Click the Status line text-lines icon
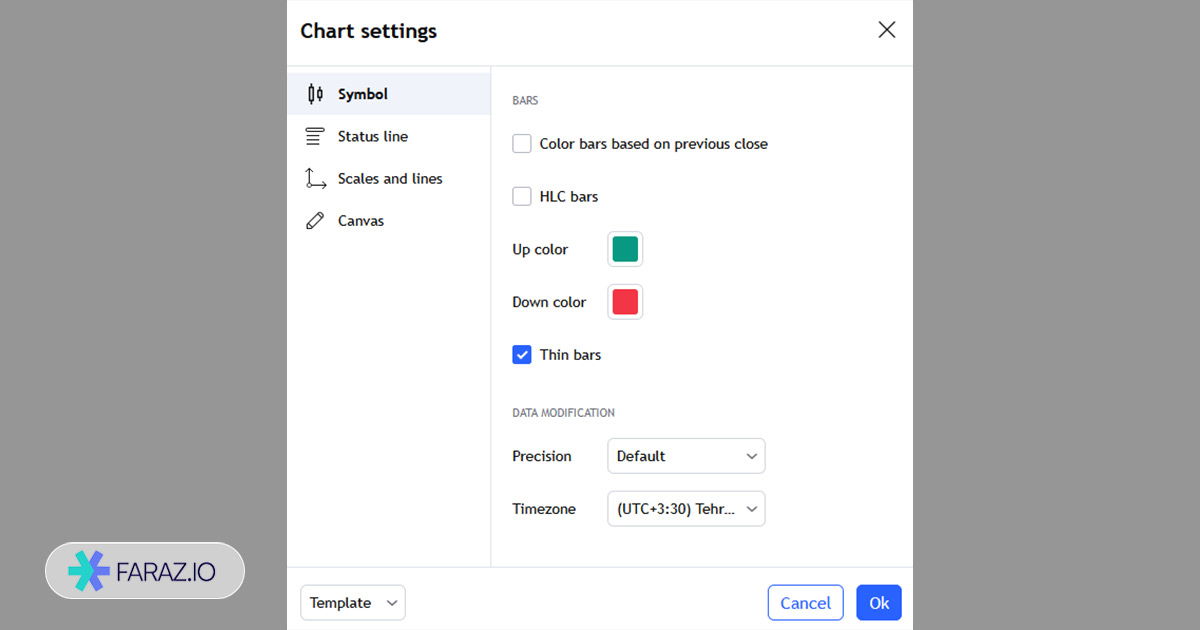This screenshot has height=630, width=1200. [315, 136]
